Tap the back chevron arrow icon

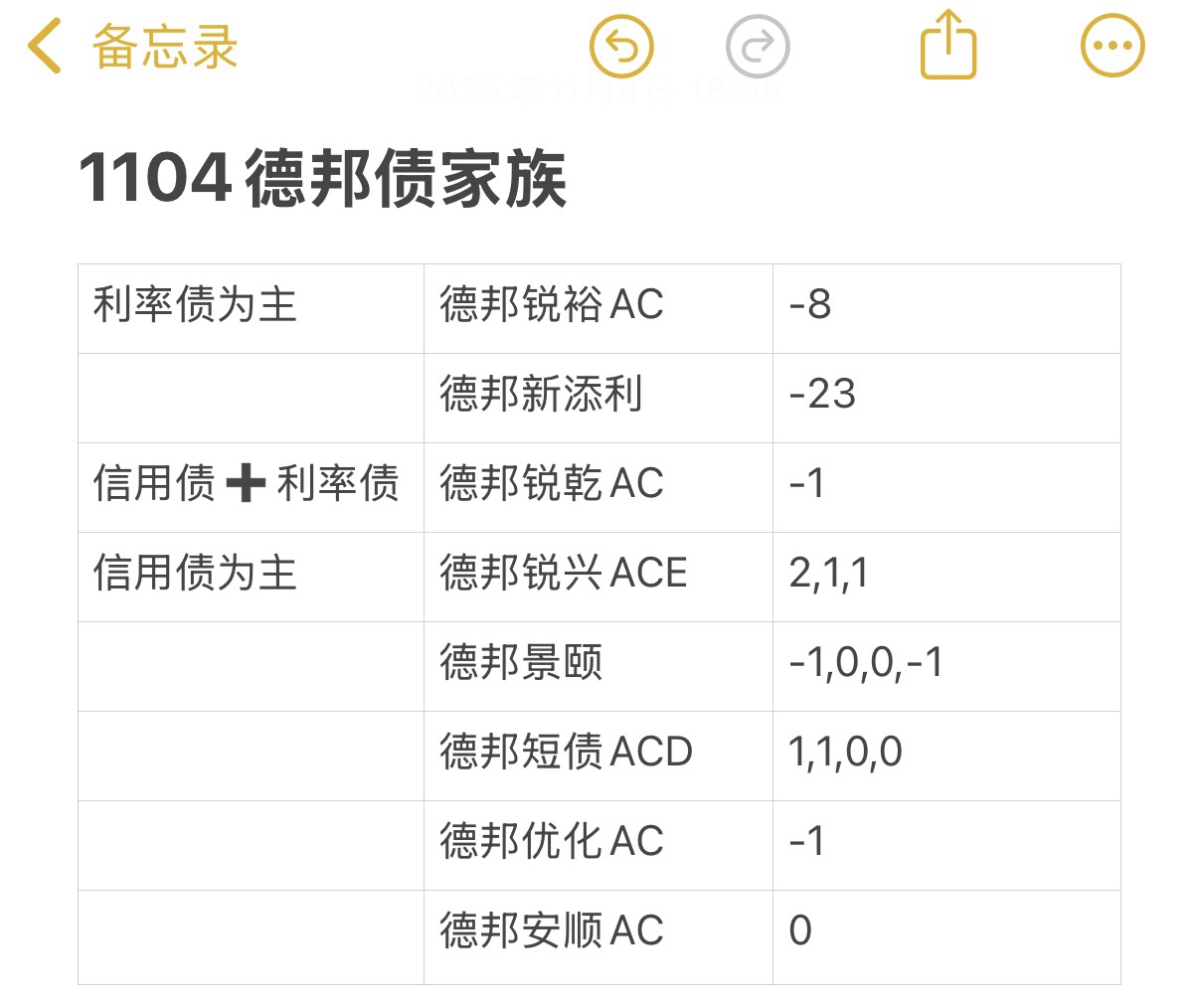point(45,46)
